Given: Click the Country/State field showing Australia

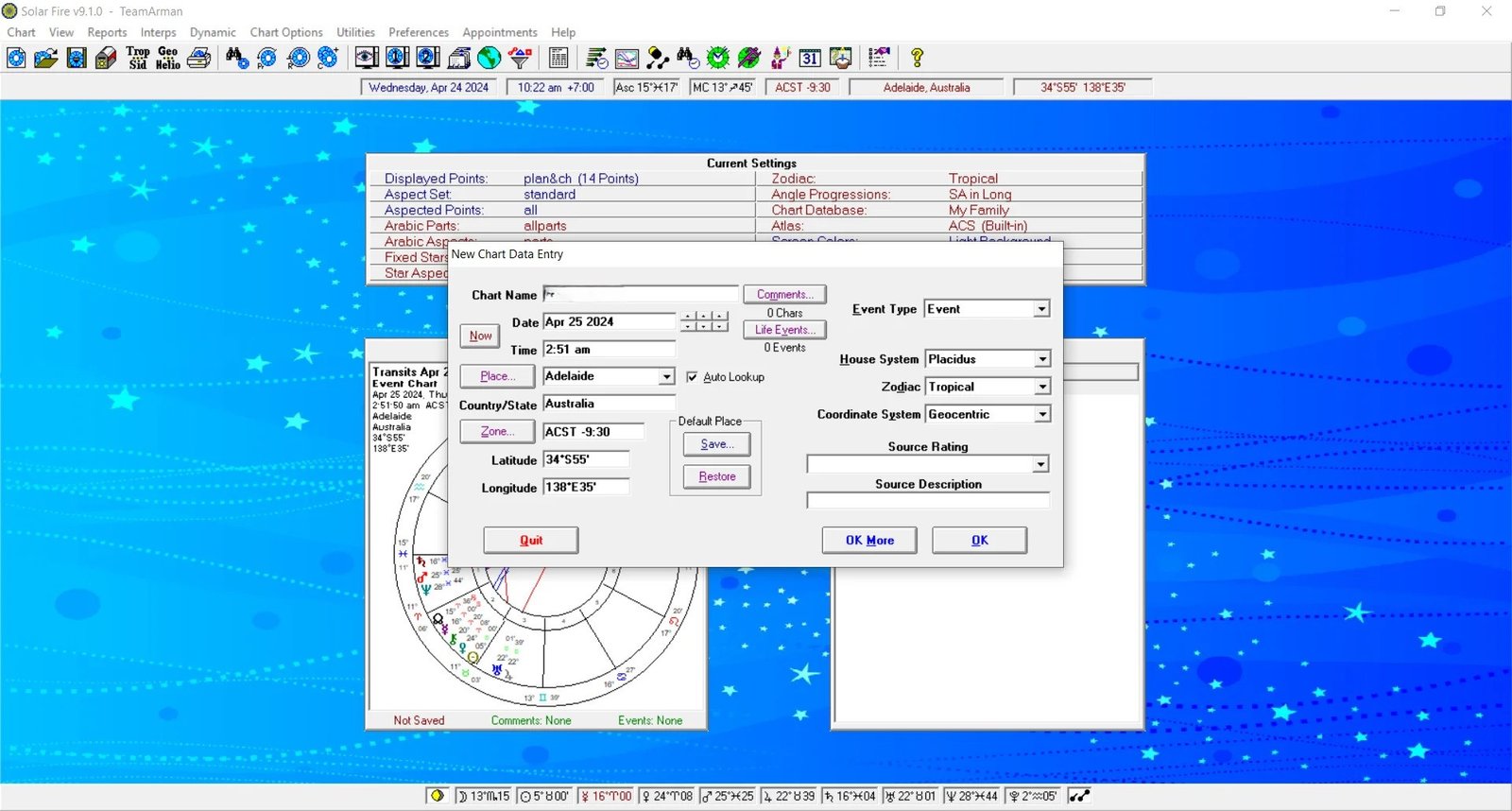Looking at the screenshot, I should point(610,404).
